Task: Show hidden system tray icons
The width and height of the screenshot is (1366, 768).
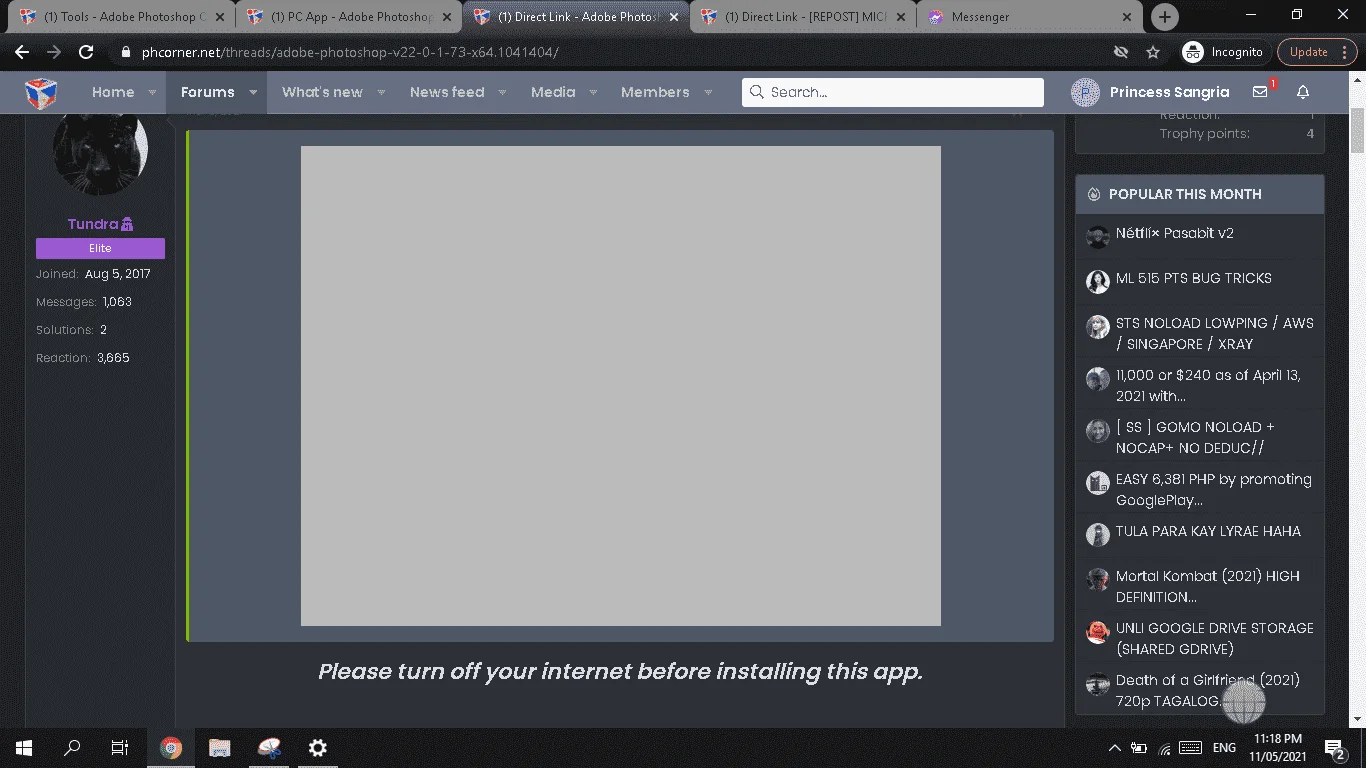Action: pyautogui.click(x=1114, y=748)
